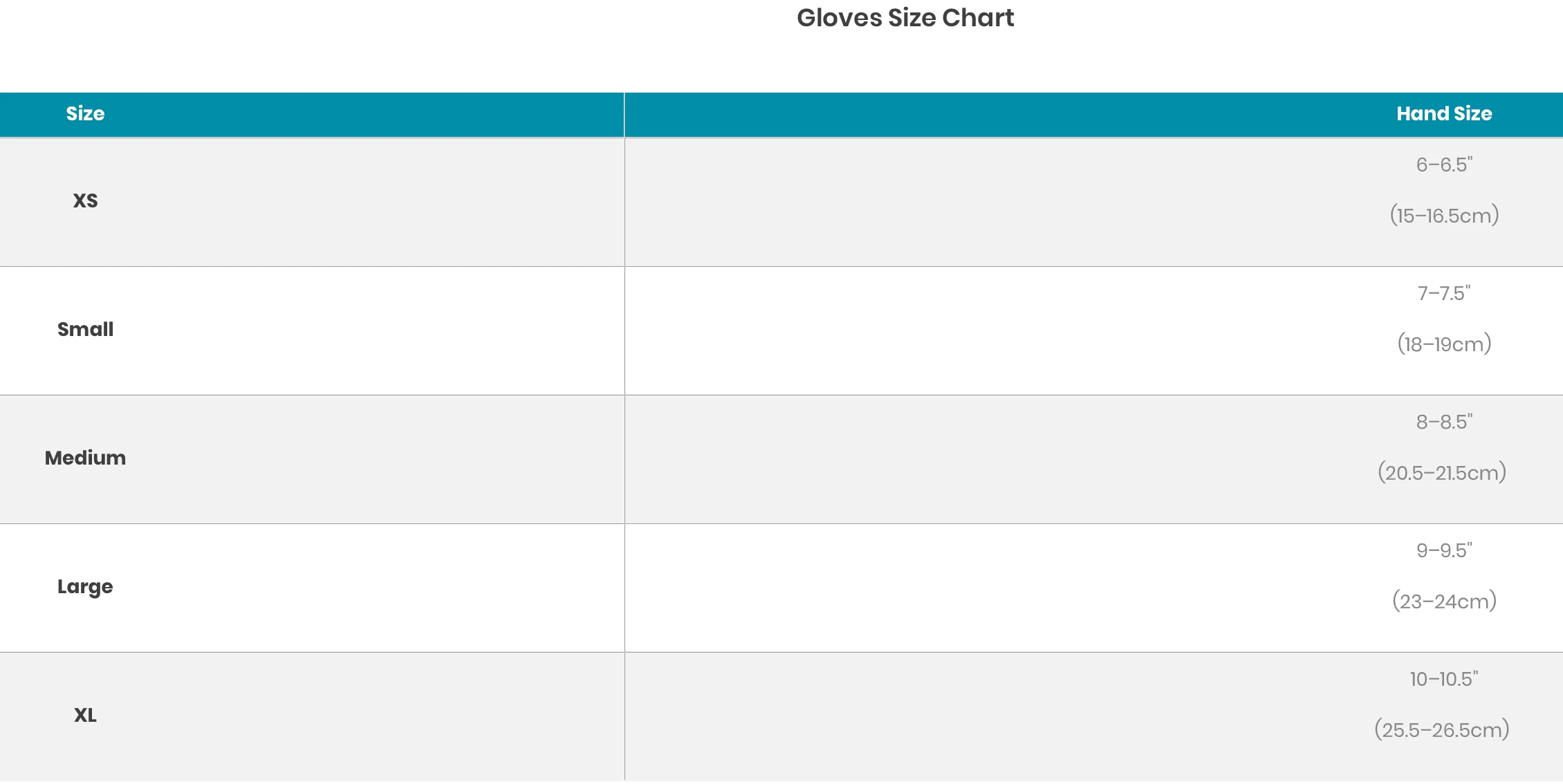Select the XL size label

point(85,715)
